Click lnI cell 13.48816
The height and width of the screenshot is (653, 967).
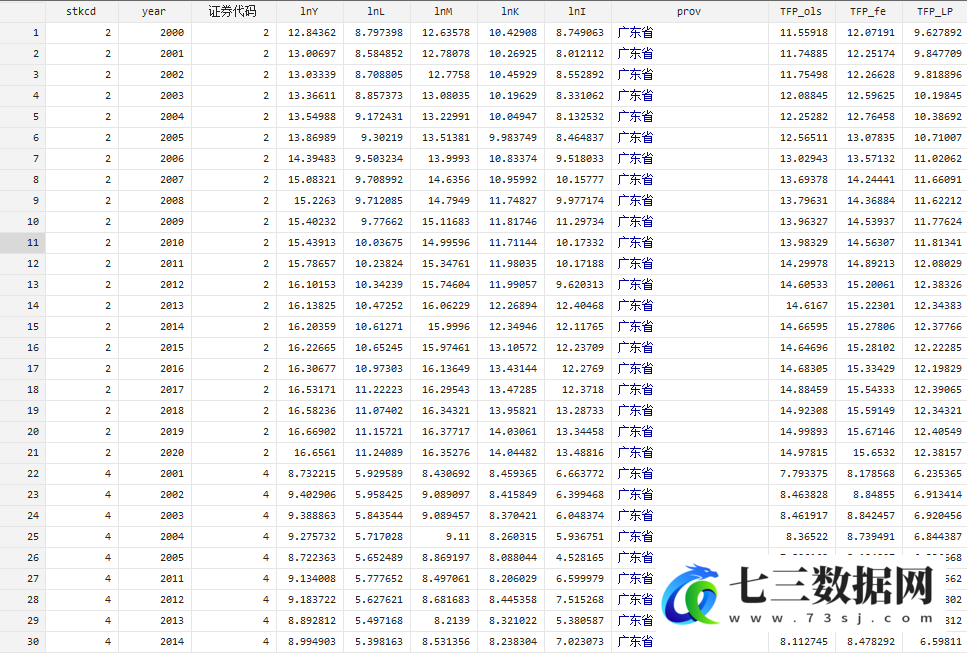[x=580, y=453]
